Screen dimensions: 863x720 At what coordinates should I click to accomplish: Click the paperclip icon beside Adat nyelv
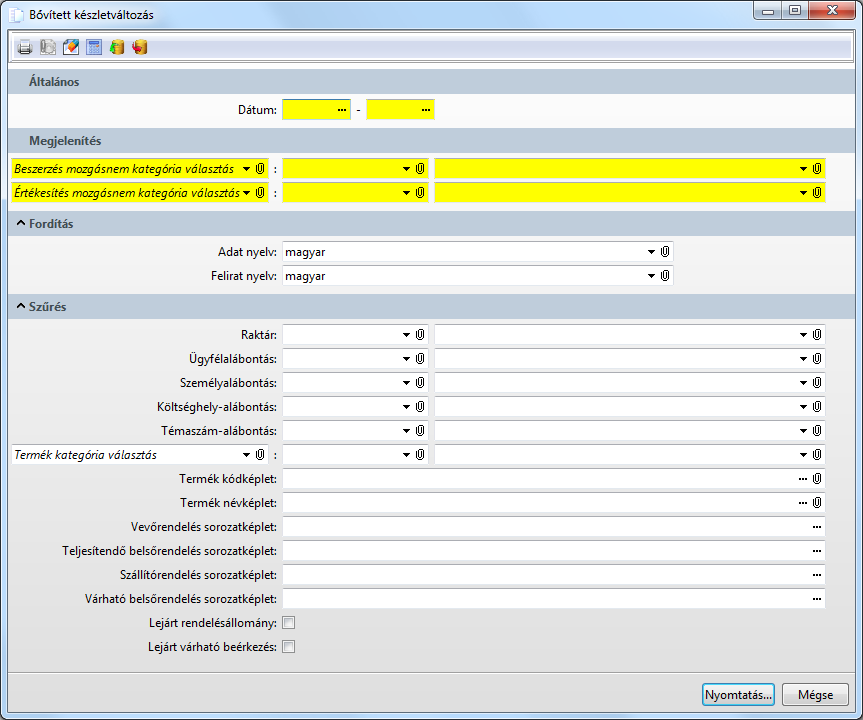(665, 252)
